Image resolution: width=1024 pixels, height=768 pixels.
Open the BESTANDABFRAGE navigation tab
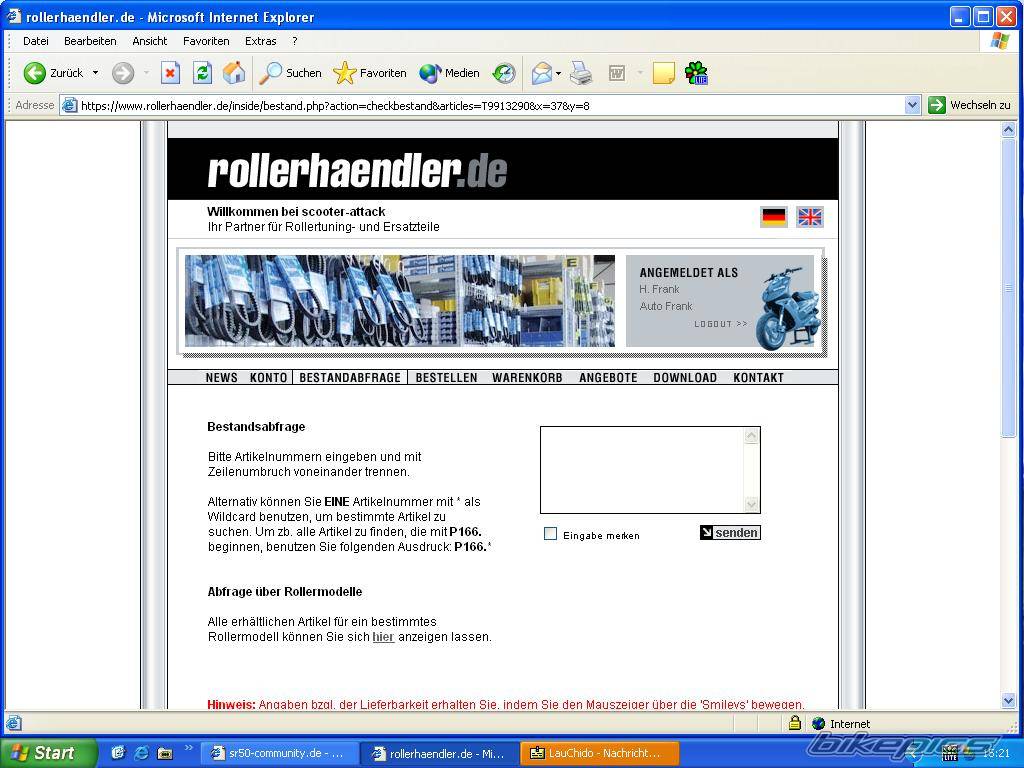coord(350,377)
